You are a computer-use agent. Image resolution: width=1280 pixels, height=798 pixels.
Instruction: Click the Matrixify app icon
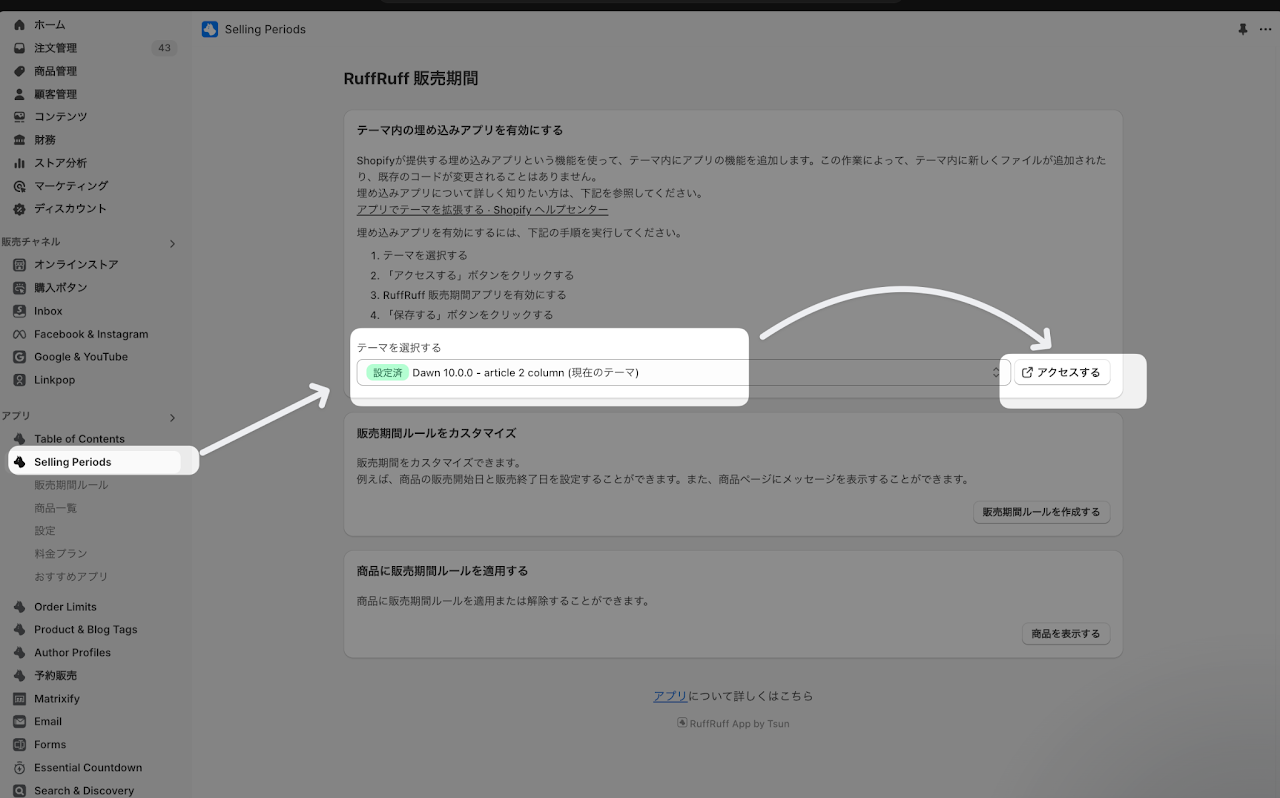click(19, 699)
